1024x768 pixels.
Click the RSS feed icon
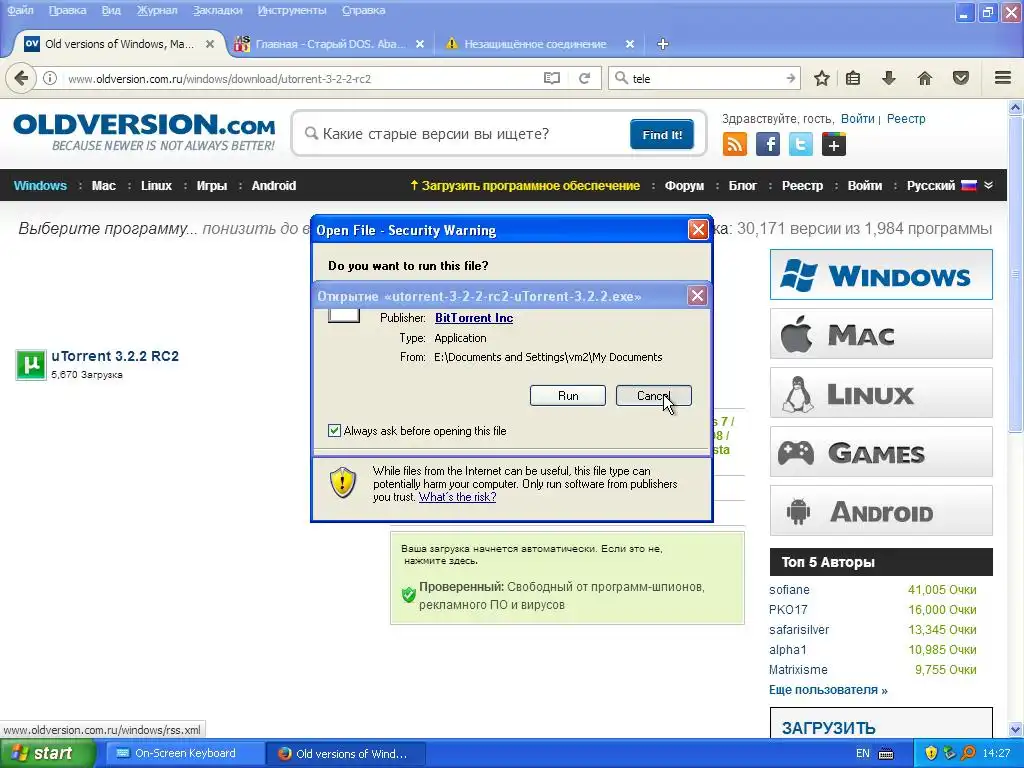pyautogui.click(x=735, y=144)
